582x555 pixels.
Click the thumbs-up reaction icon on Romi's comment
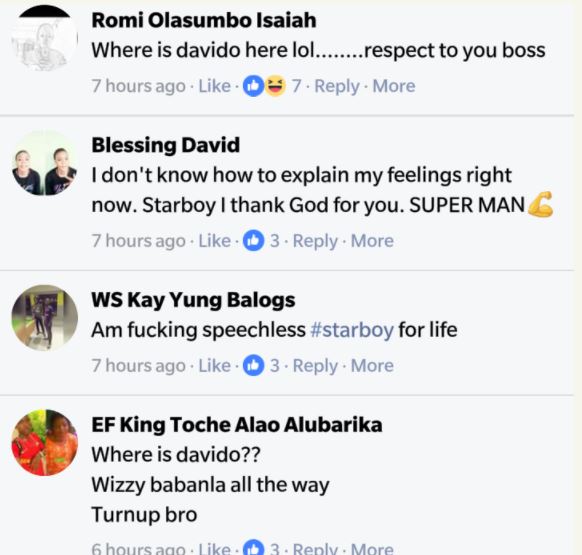[x=253, y=86]
